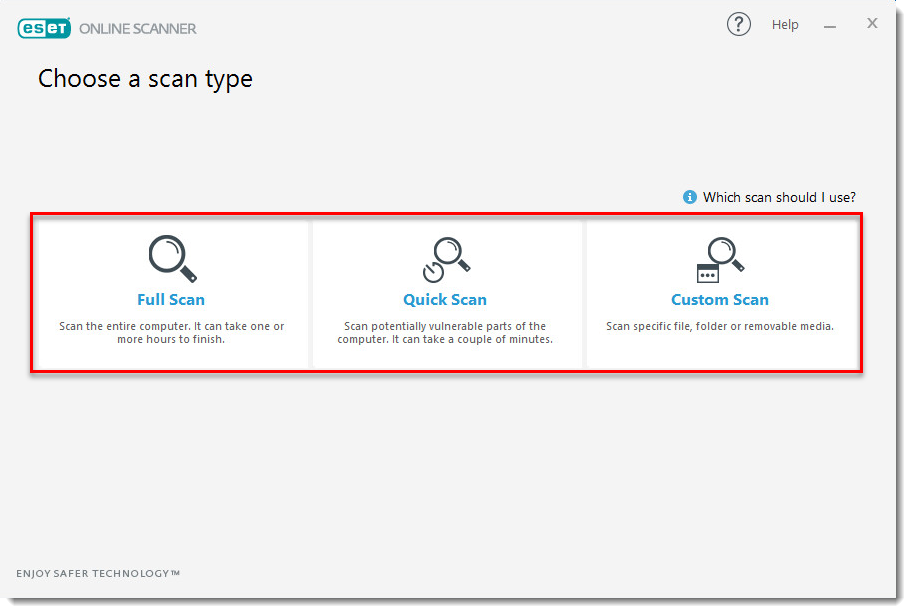Click the "ONLINE SCANNER" header text
Image resolution: width=911 pixels, height=613 pixels.
pyautogui.click(x=138, y=28)
